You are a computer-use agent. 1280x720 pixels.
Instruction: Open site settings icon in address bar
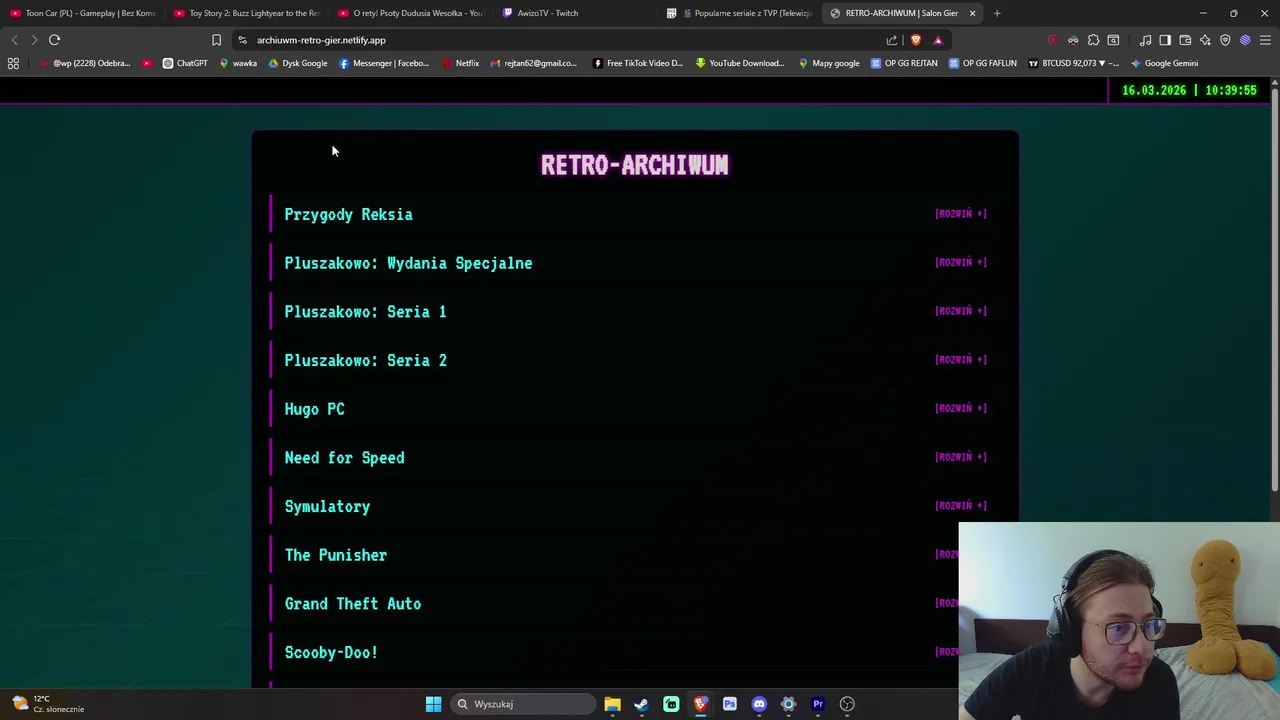click(242, 40)
